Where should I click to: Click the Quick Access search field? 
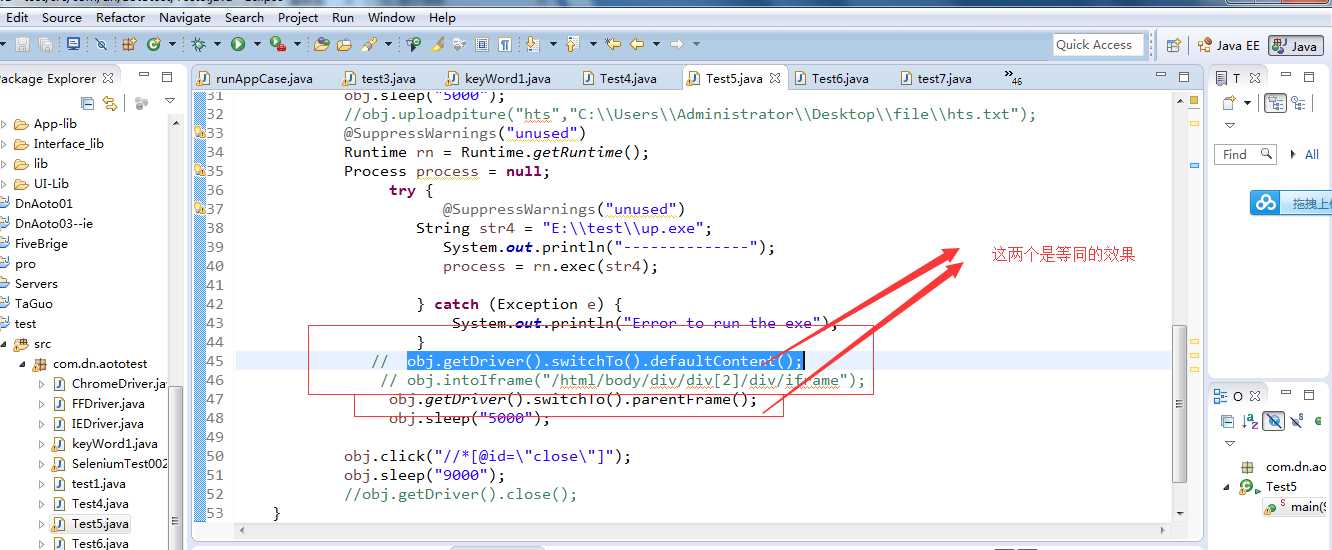[x=1098, y=45]
